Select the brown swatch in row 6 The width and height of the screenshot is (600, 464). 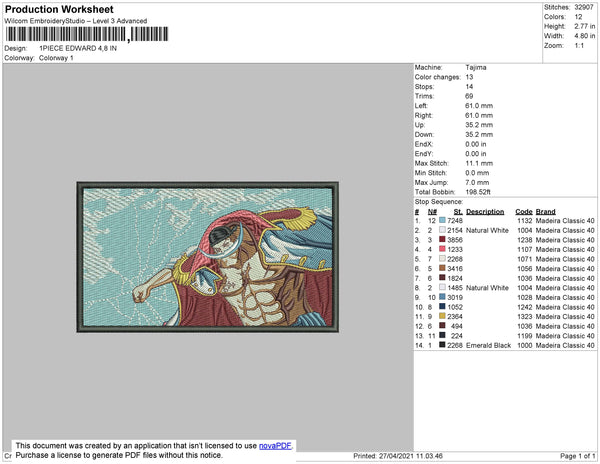click(442, 269)
